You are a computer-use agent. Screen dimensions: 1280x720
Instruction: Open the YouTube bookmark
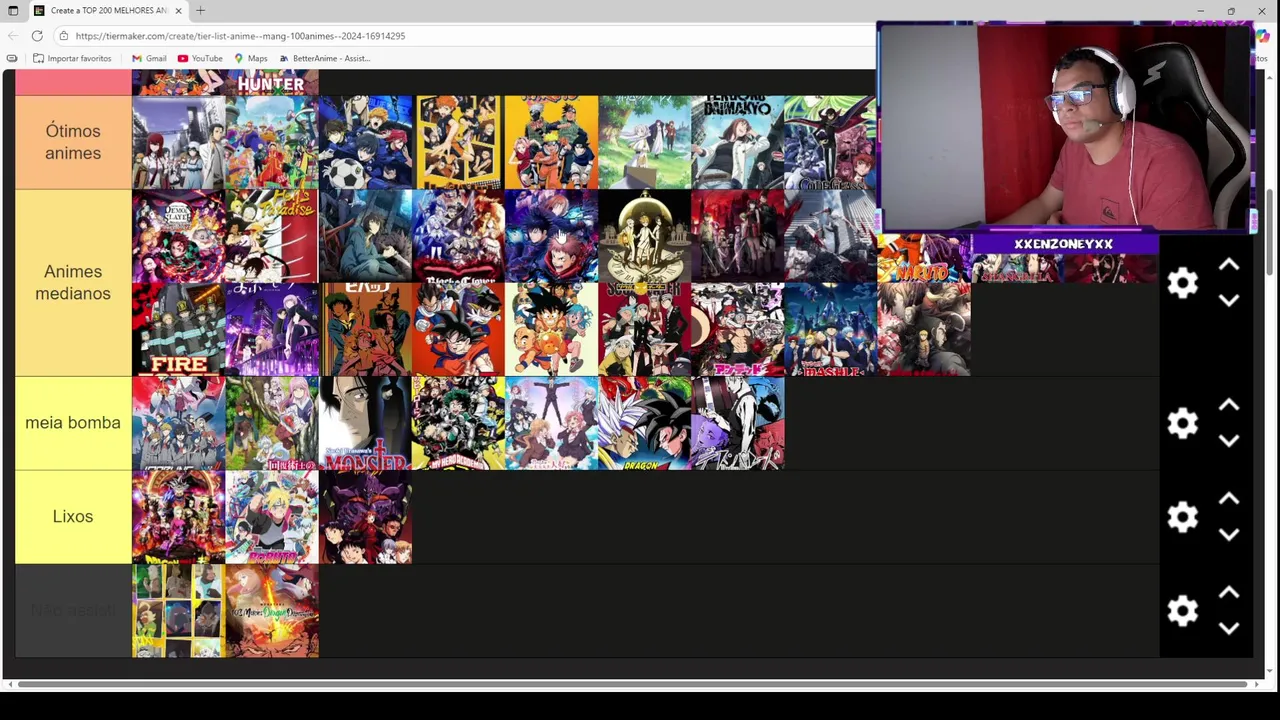point(200,58)
